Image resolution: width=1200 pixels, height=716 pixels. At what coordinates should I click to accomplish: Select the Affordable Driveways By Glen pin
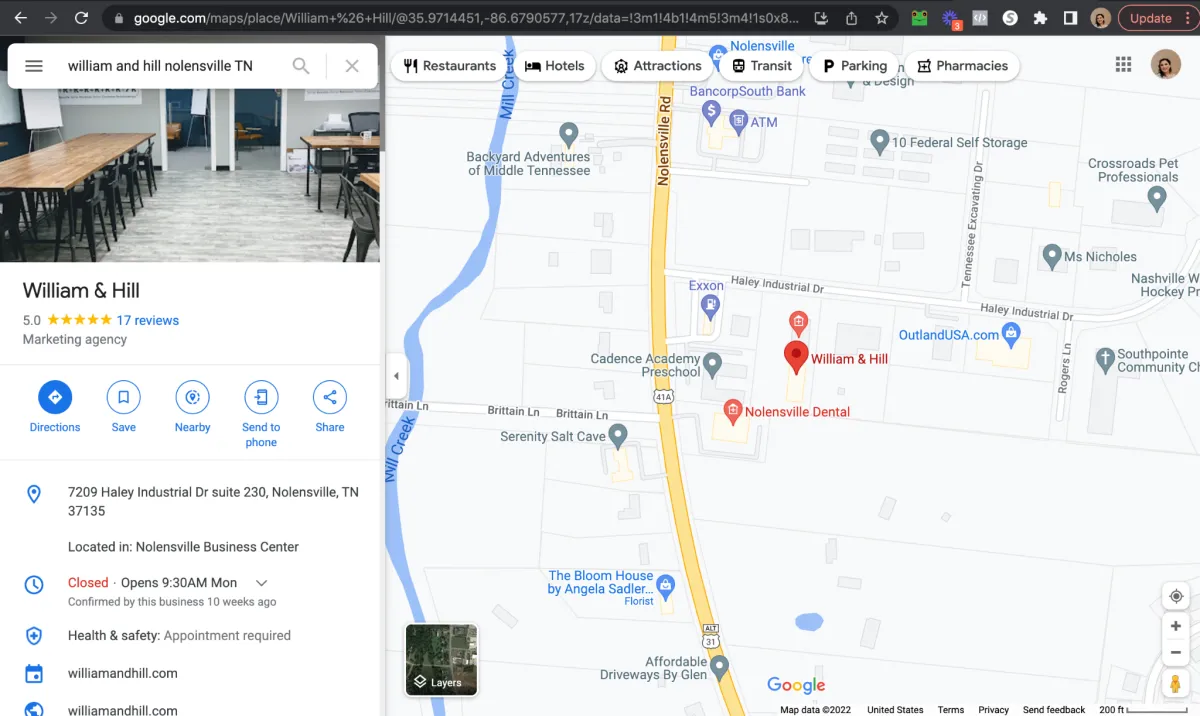click(720, 667)
